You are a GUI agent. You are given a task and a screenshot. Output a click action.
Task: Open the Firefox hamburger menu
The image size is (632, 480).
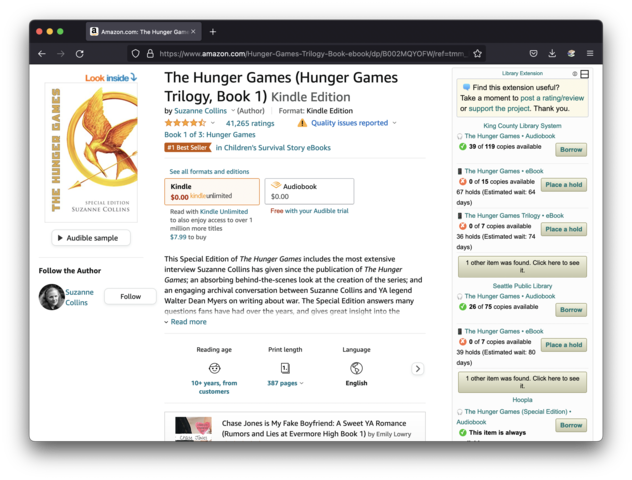pyautogui.click(x=590, y=54)
